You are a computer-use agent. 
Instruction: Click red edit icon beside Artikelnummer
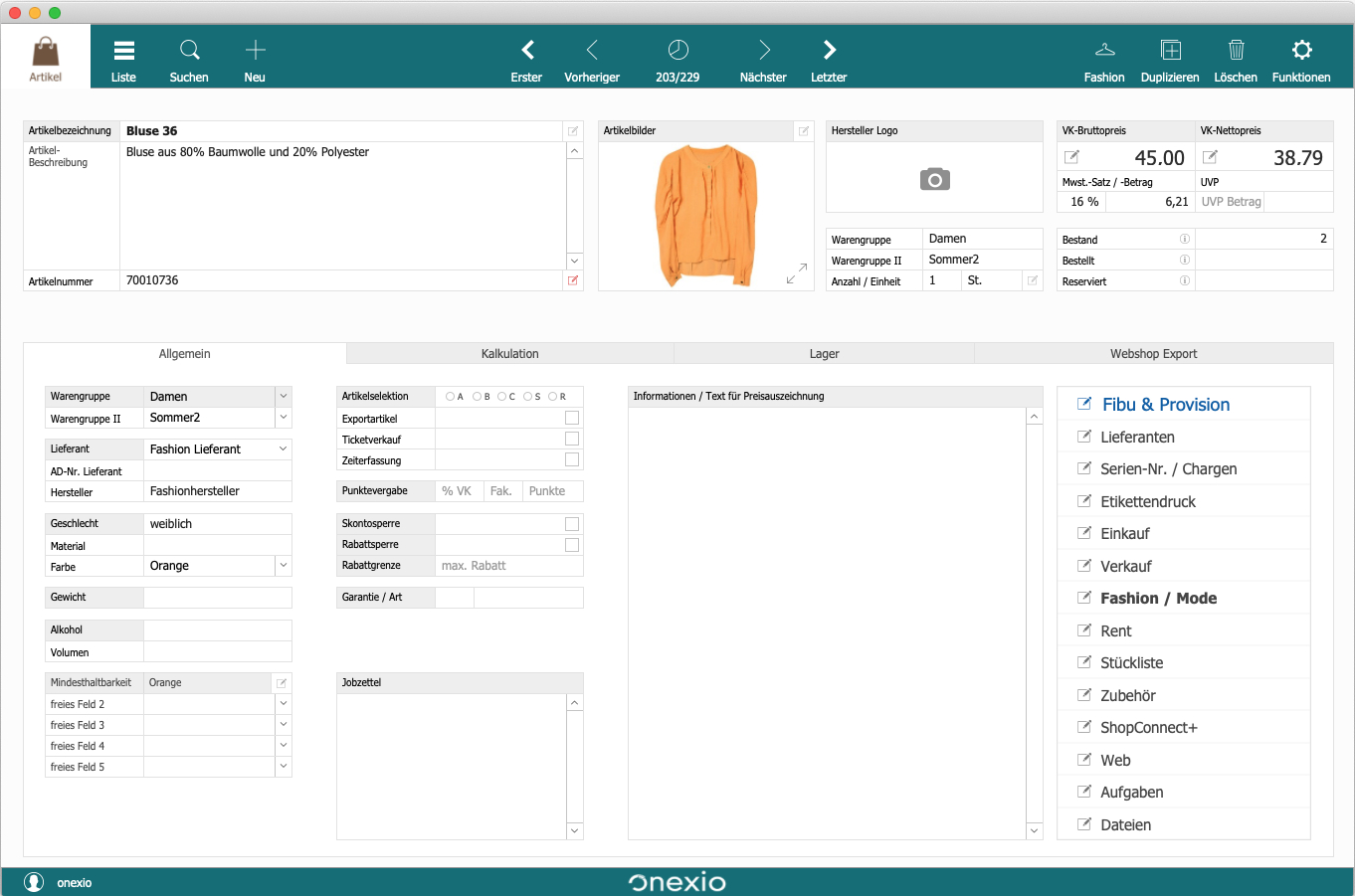pos(573,281)
